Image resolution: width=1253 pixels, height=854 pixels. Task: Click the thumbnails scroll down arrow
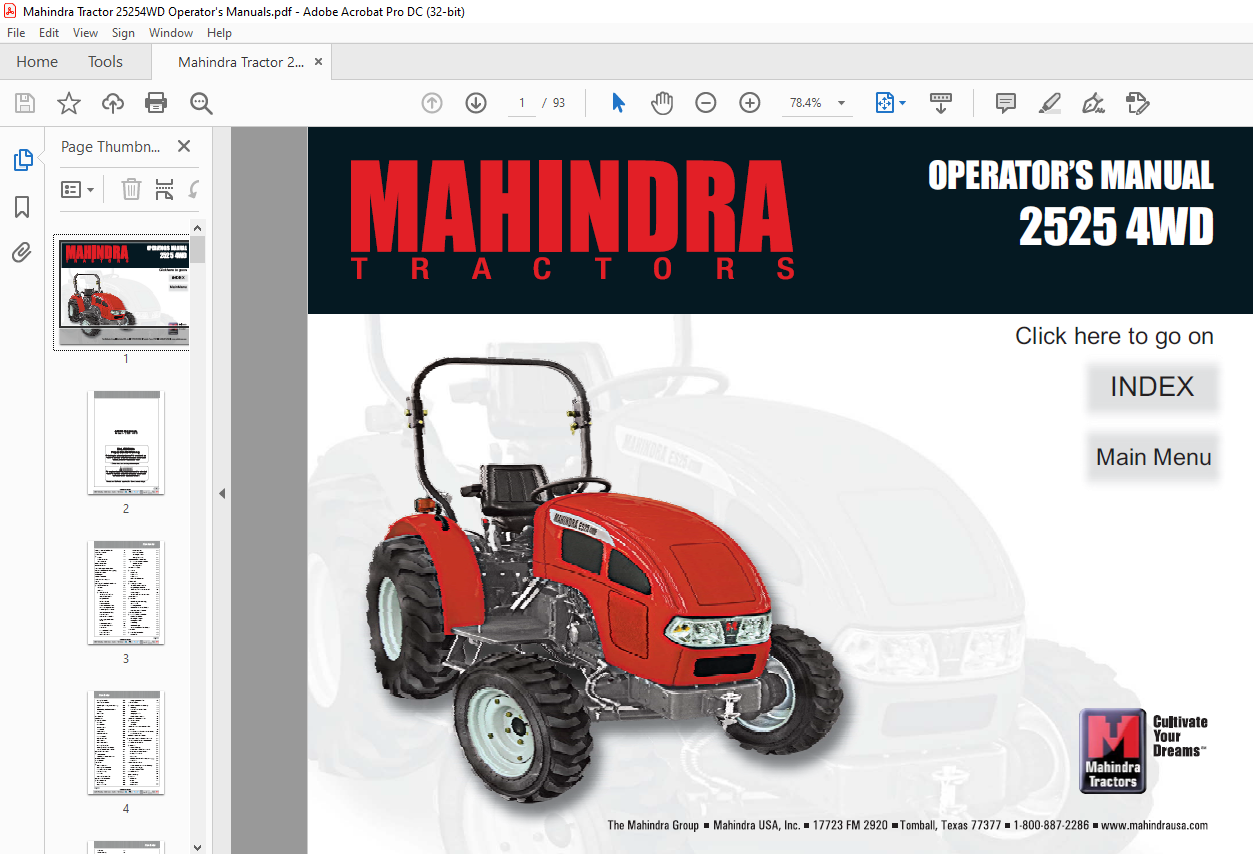click(x=198, y=846)
